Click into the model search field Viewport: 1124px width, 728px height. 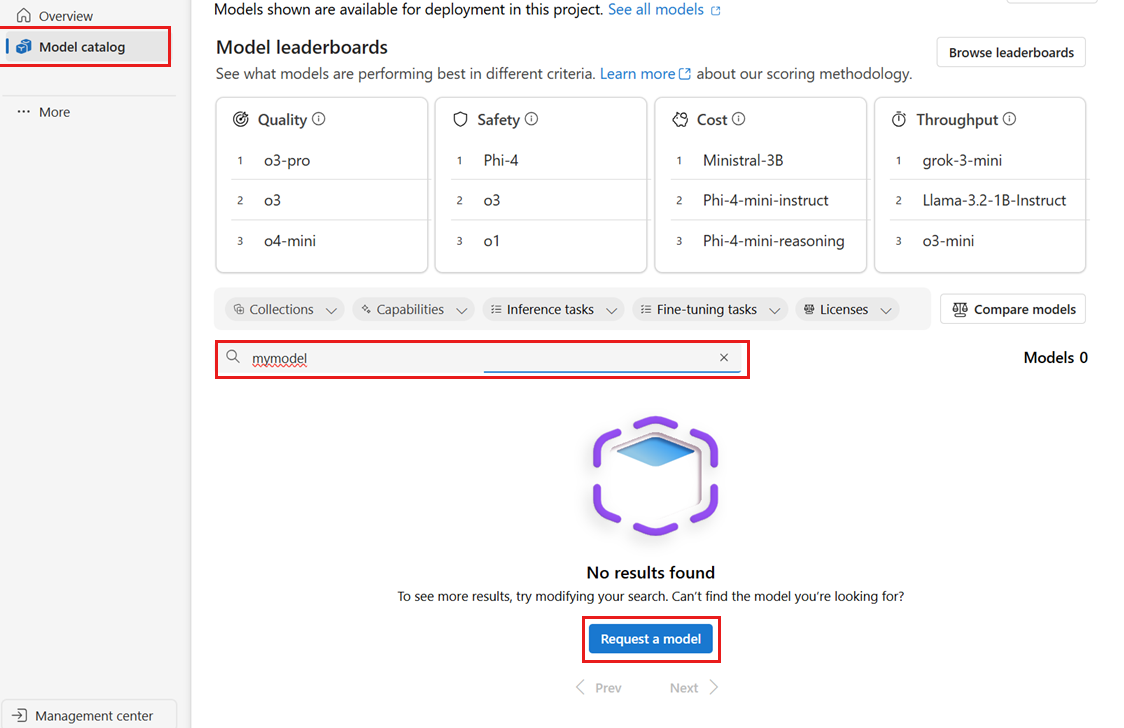[x=480, y=358]
